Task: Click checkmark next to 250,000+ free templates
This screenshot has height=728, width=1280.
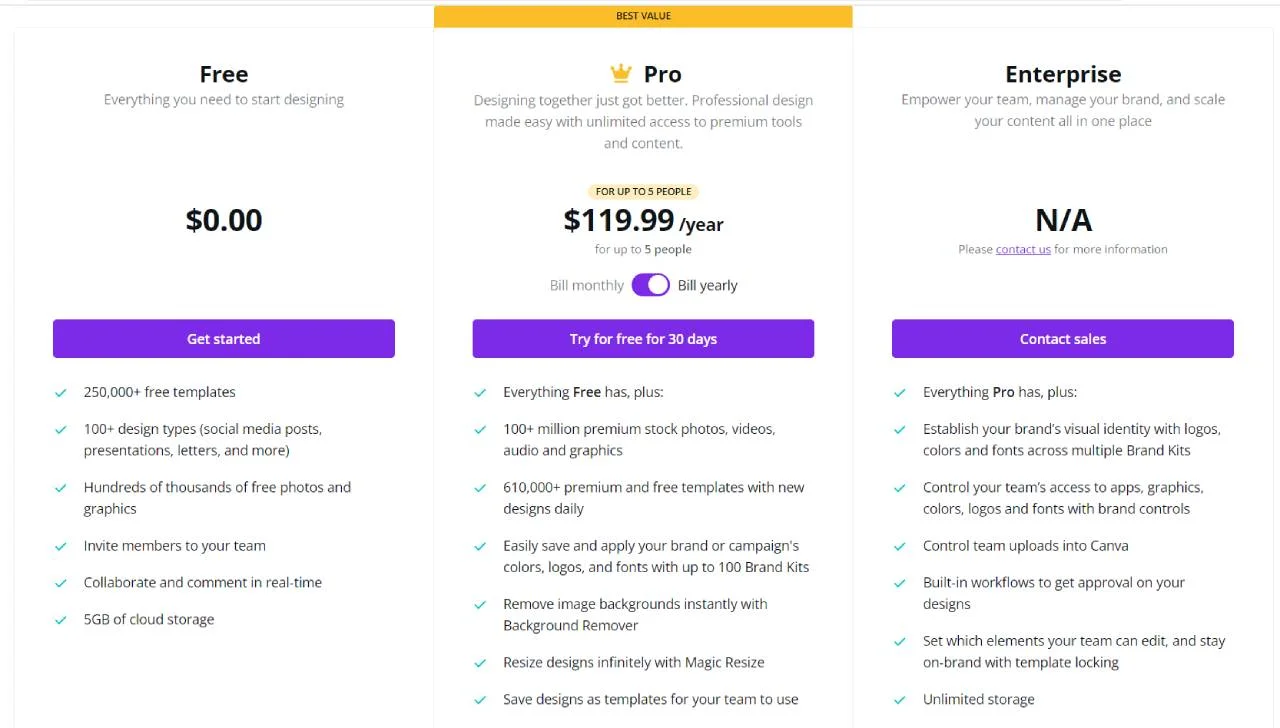Action: [x=61, y=393]
